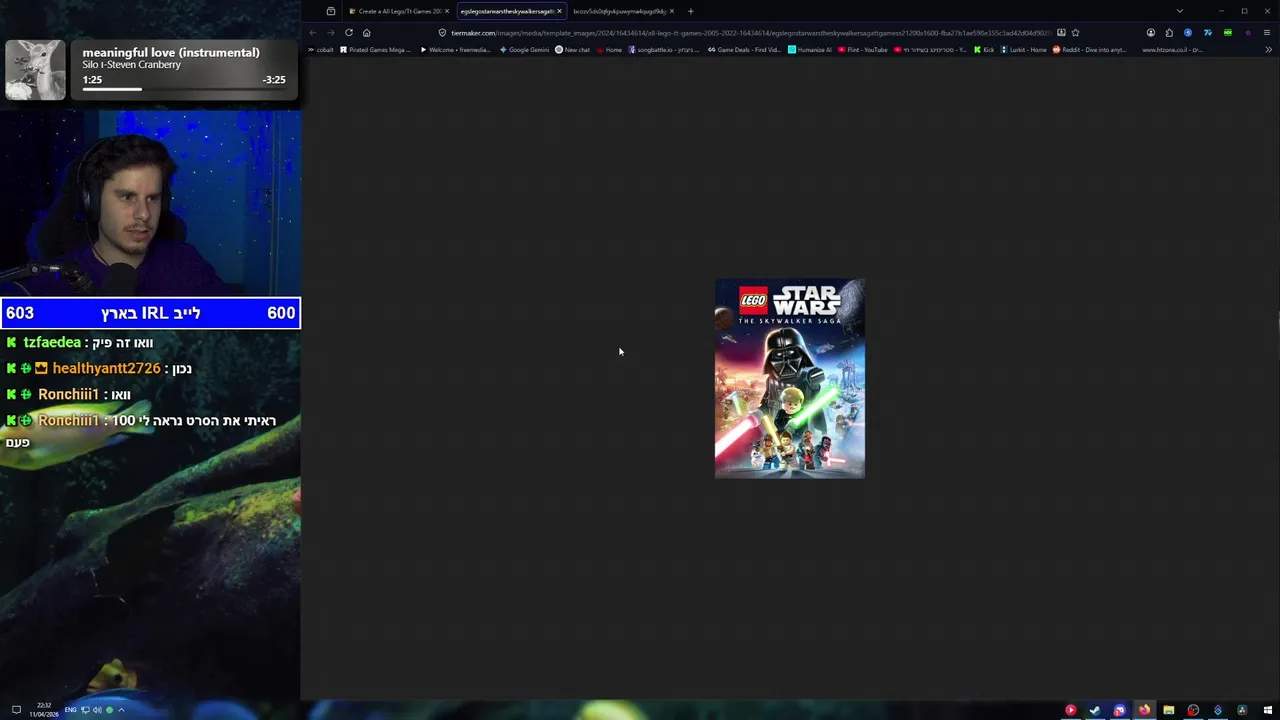Close the Create a All Lego/Tt Games tab

coord(446,11)
